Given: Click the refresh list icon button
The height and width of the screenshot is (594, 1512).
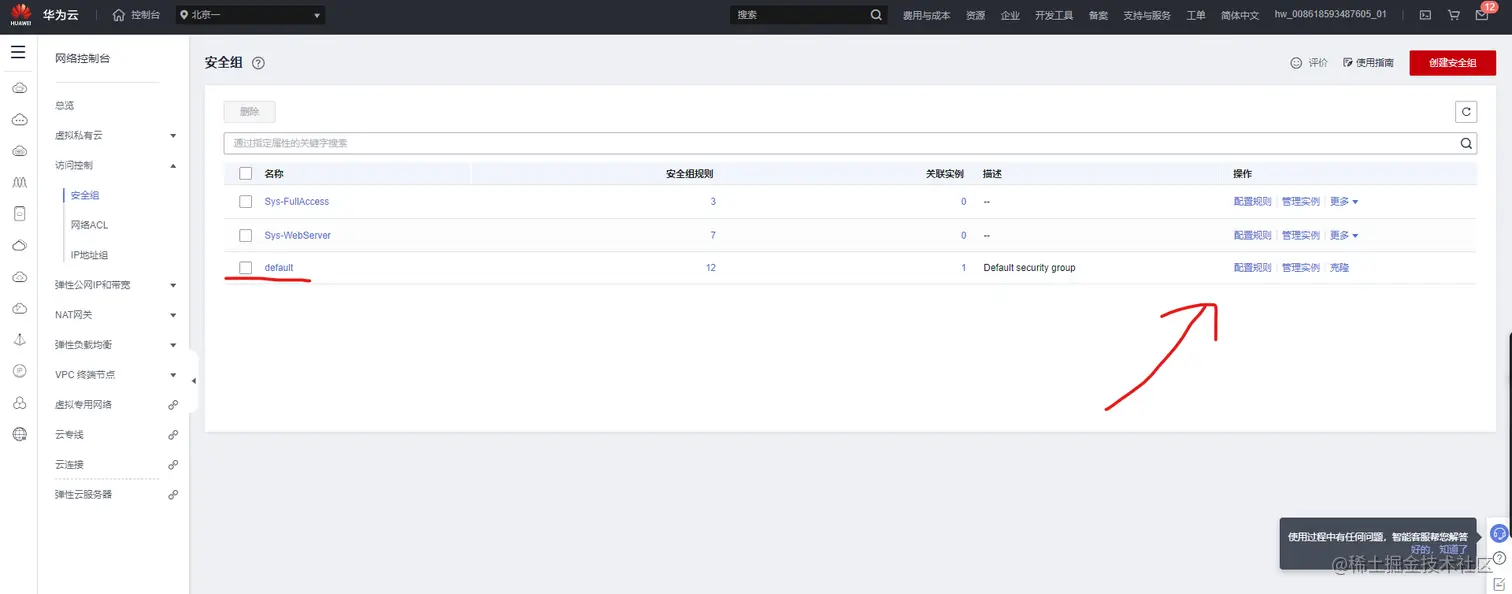Looking at the screenshot, I should click(x=1466, y=112).
